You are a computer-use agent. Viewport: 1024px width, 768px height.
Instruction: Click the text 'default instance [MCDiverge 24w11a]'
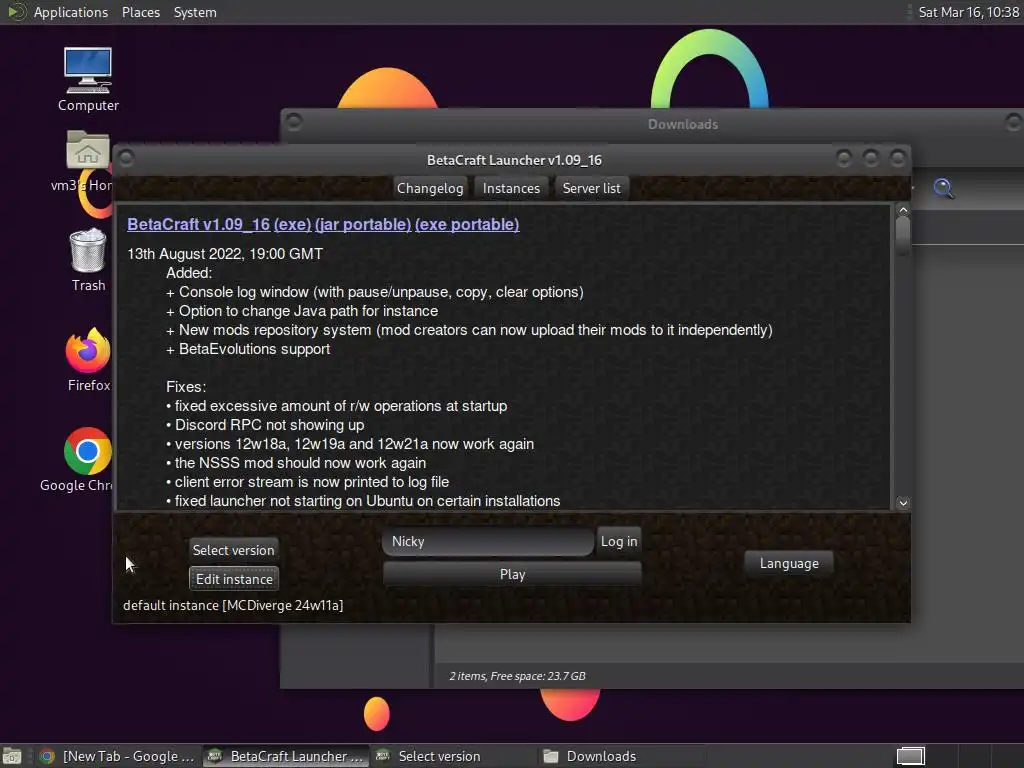tap(232, 605)
